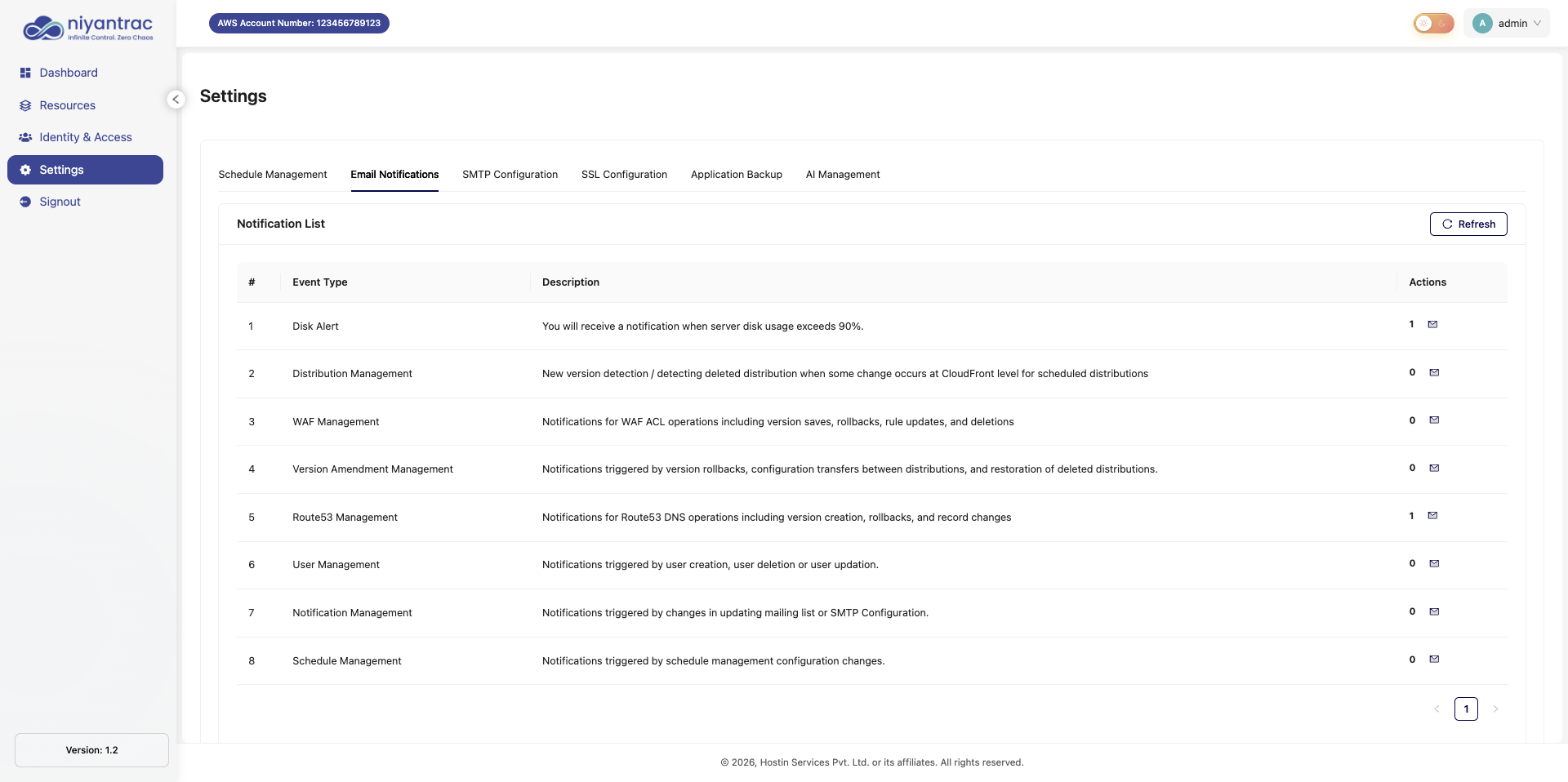Select page 1 in pagination
Viewport: 1568px width, 782px height.
click(x=1466, y=709)
